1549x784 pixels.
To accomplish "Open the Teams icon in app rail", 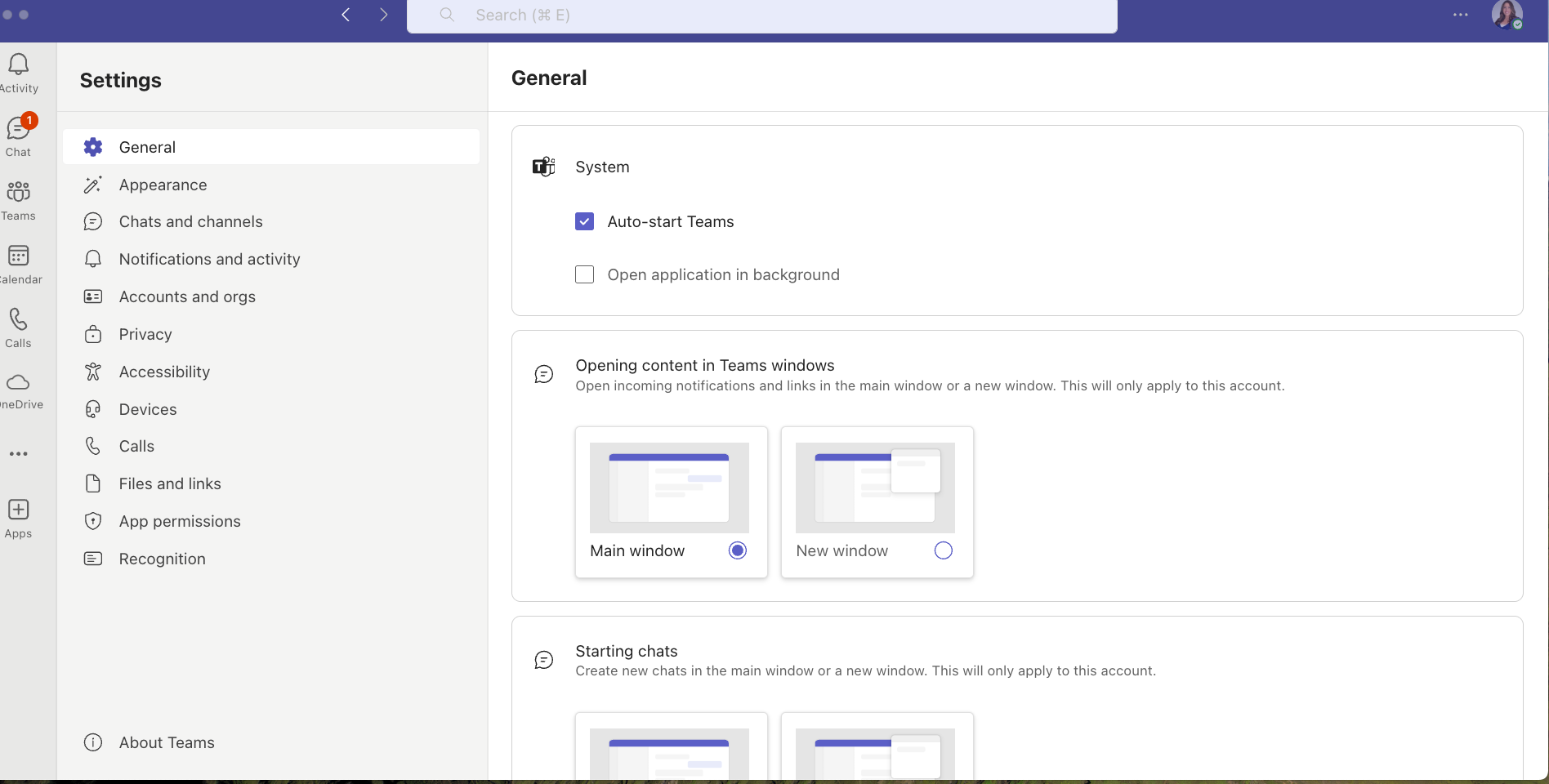I will 18,192.
